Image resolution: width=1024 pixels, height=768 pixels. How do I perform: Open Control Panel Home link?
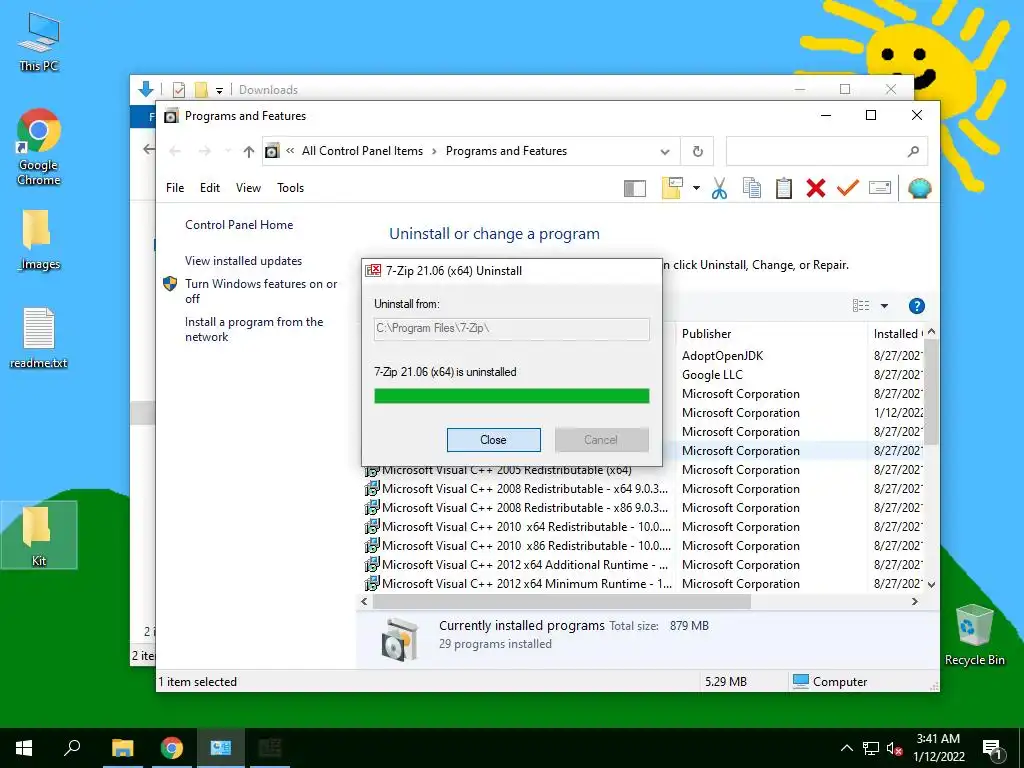click(239, 225)
